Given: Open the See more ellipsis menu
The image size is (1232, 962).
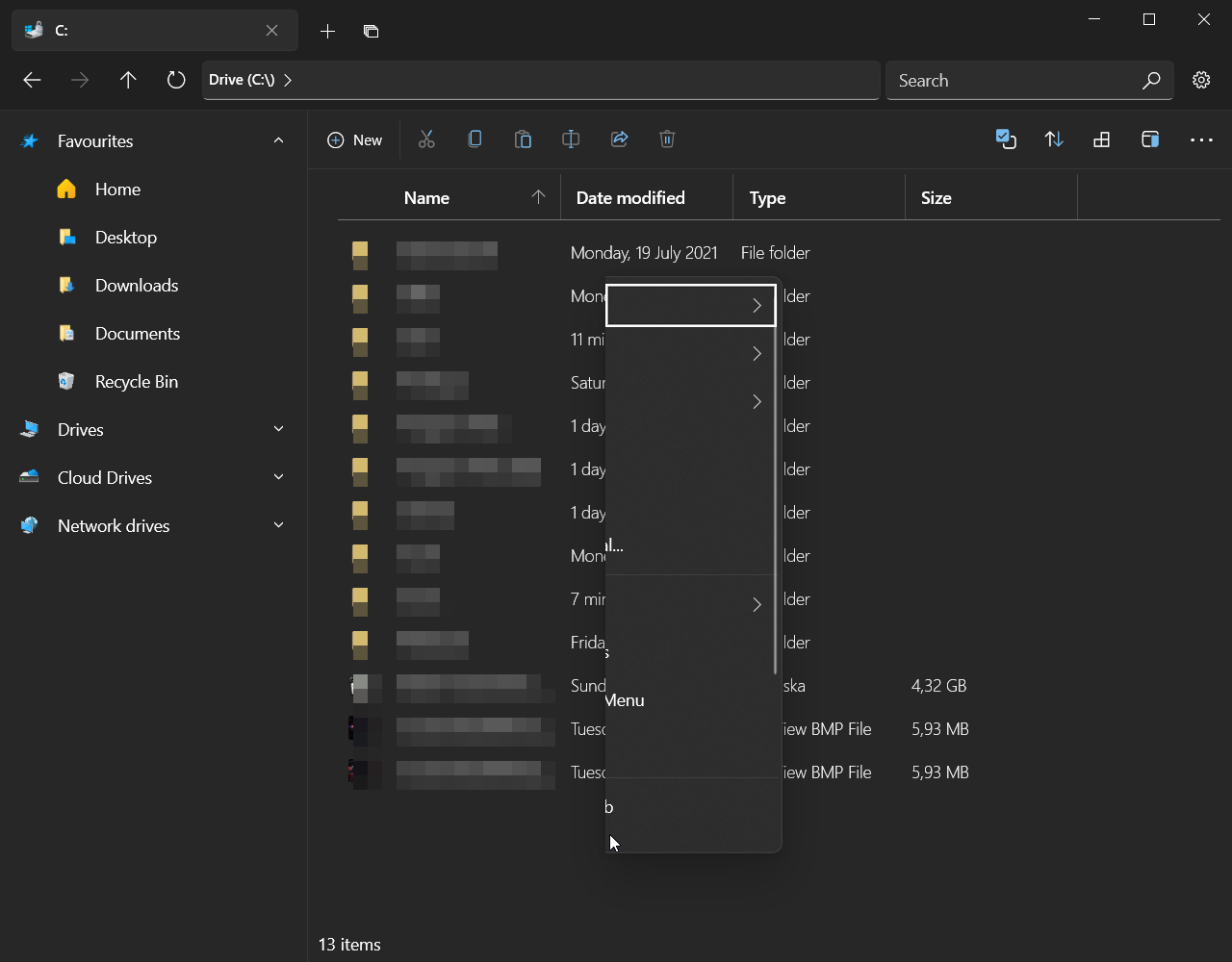Looking at the screenshot, I should (1201, 139).
